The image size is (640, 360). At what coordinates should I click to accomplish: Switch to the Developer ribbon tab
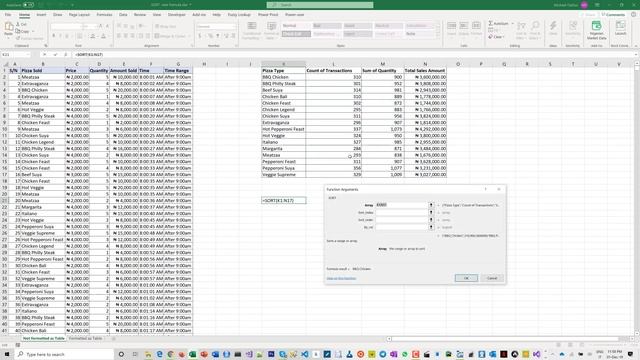coord(176,15)
